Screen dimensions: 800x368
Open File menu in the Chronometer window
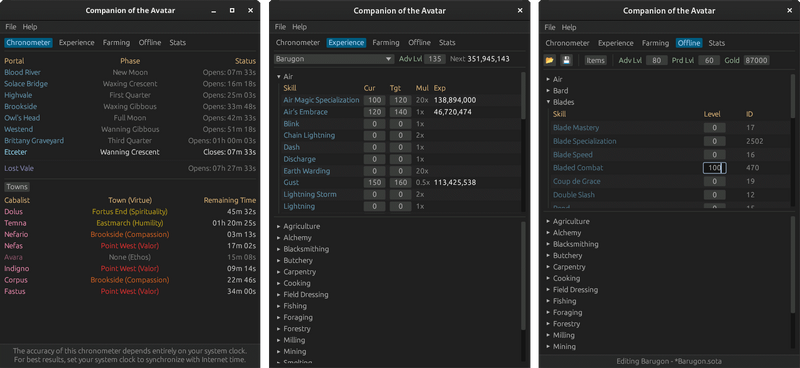11,27
